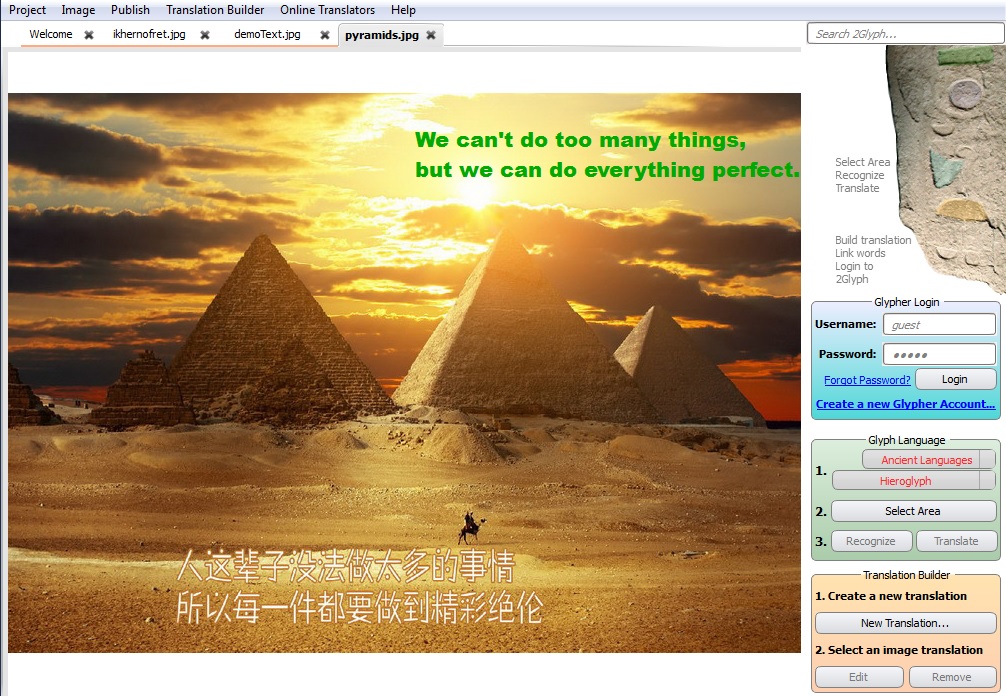
Task: Open the Image menu
Action: [x=78, y=10]
